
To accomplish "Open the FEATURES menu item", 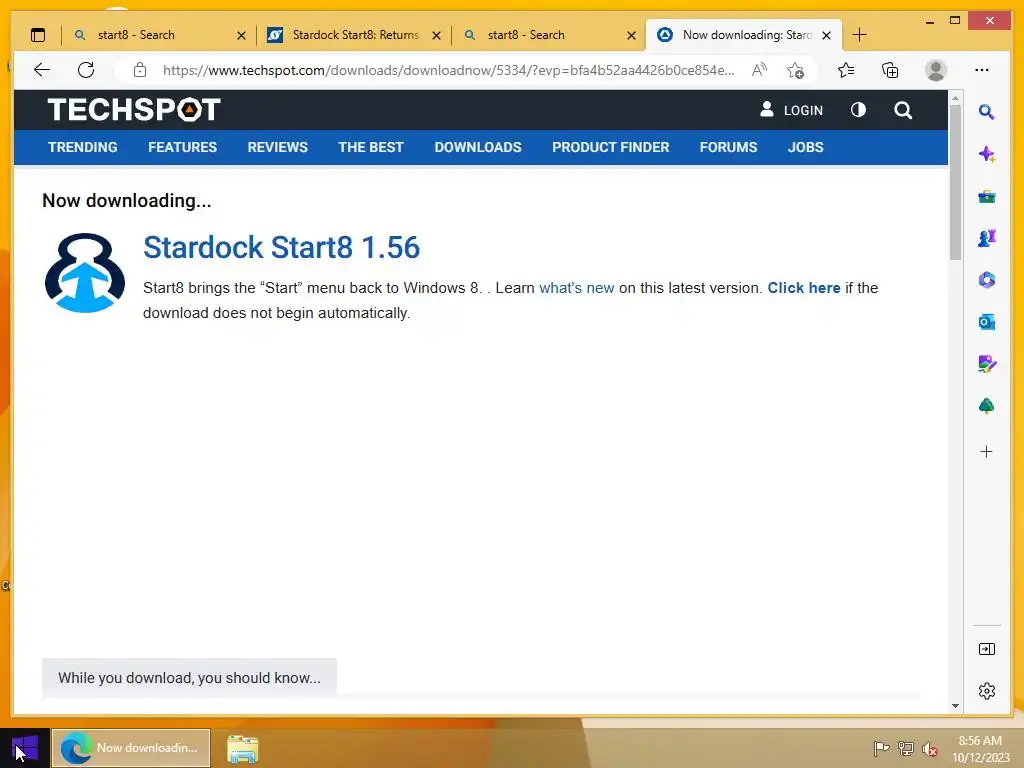I will coord(182,147).
